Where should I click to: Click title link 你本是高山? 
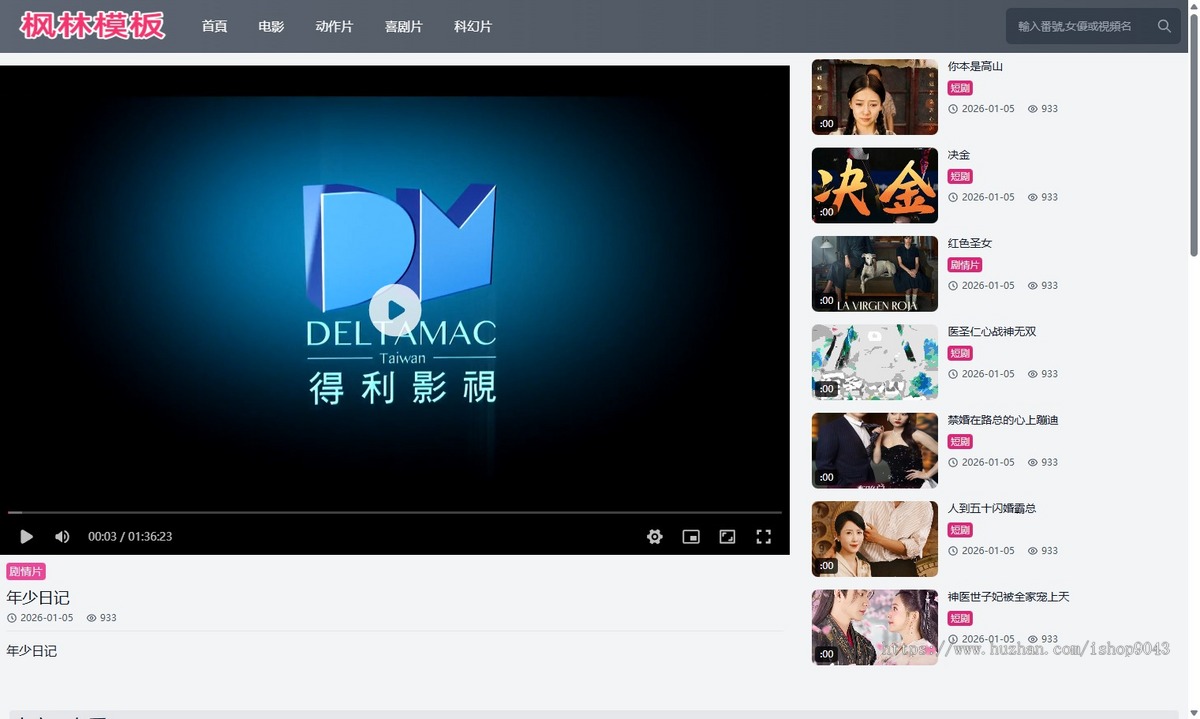coord(975,67)
